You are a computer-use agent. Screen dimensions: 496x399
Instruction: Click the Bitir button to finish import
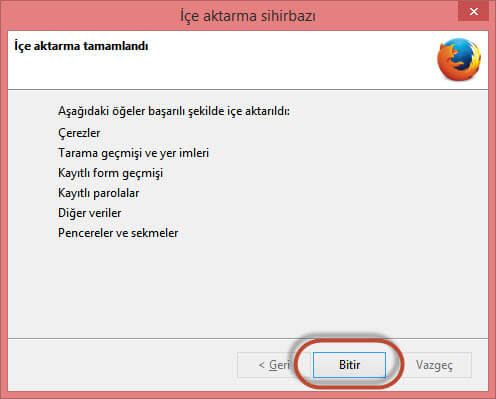point(349,365)
